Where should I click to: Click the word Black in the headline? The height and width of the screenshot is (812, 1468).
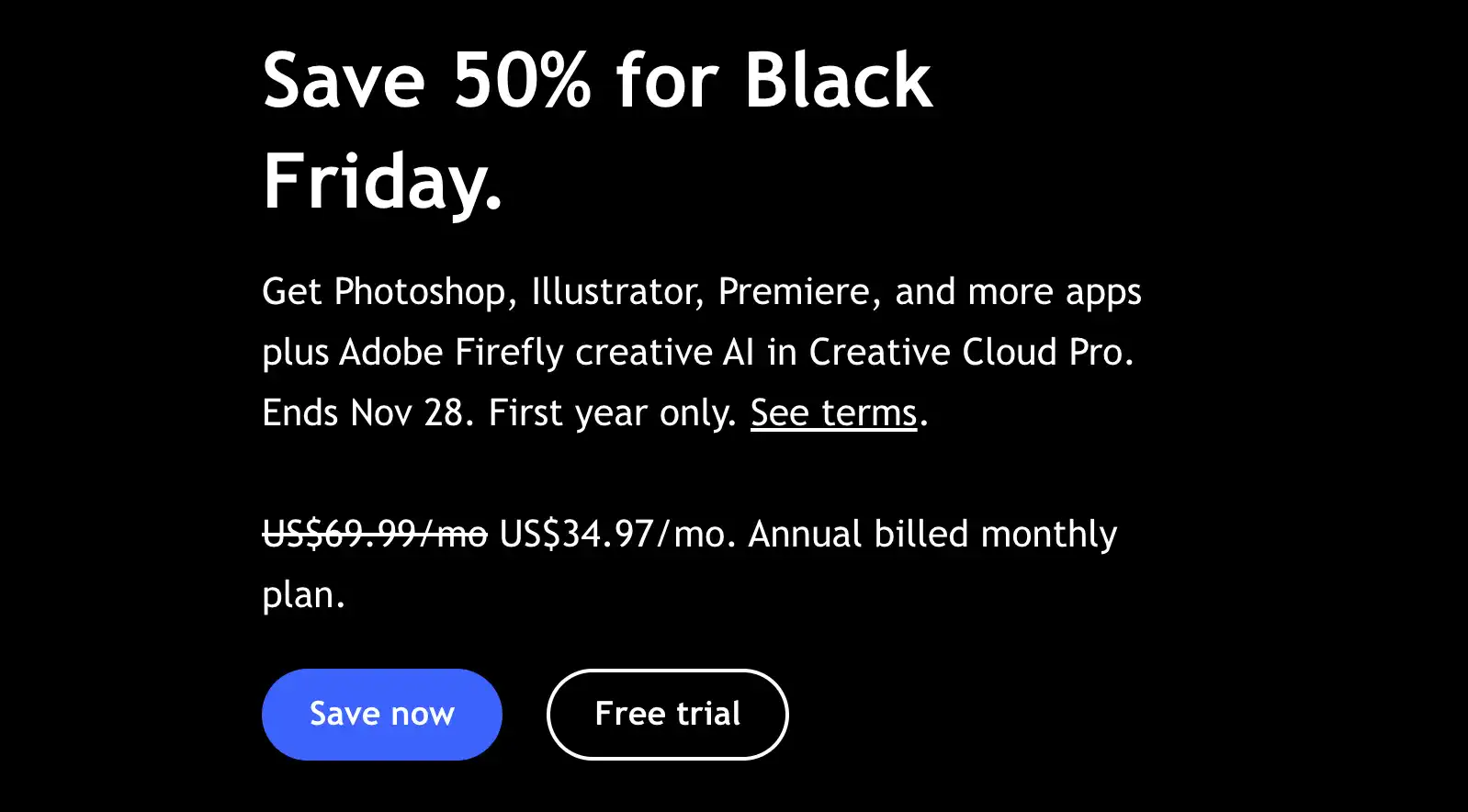coord(839,80)
